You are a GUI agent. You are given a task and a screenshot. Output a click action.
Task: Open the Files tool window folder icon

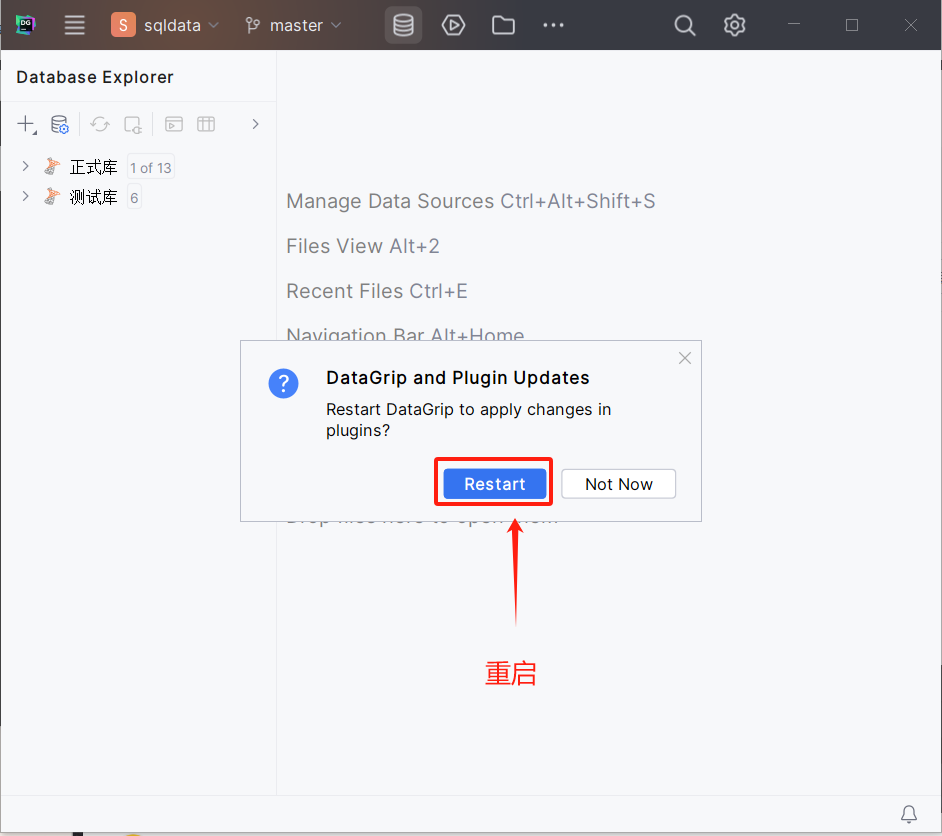click(503, 25)
